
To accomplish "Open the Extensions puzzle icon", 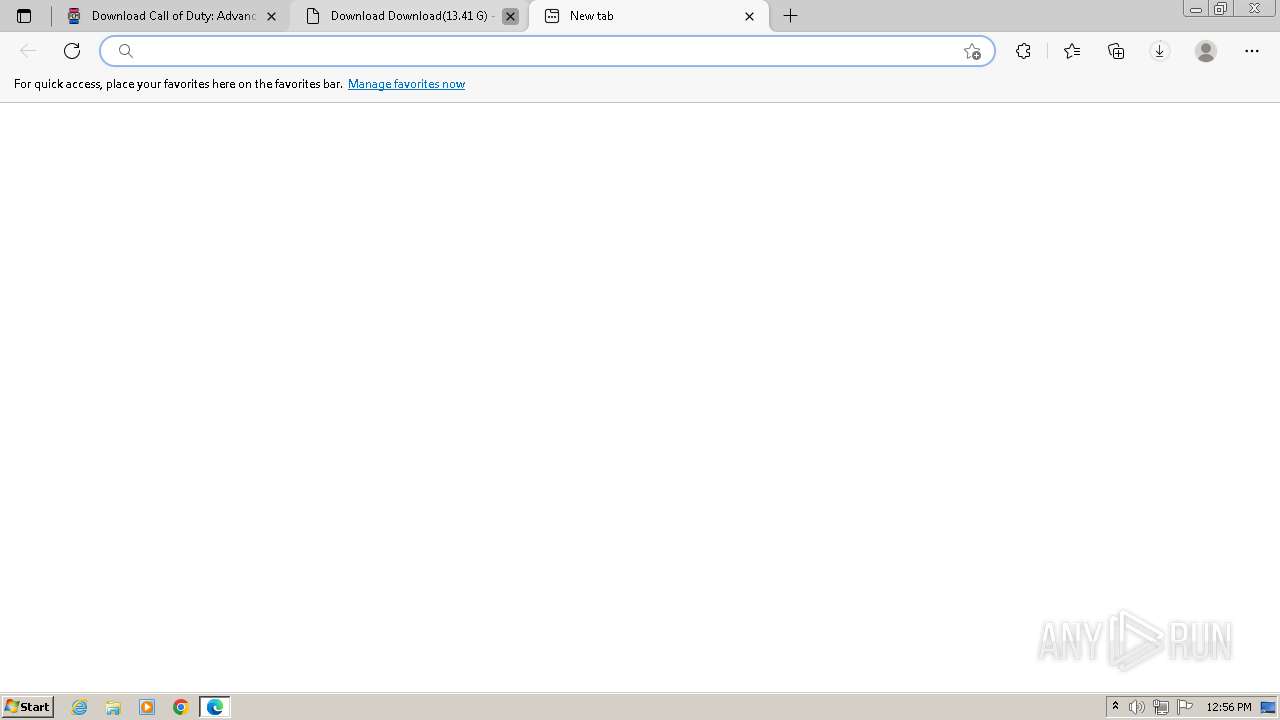I will [x=1023, y=51].
